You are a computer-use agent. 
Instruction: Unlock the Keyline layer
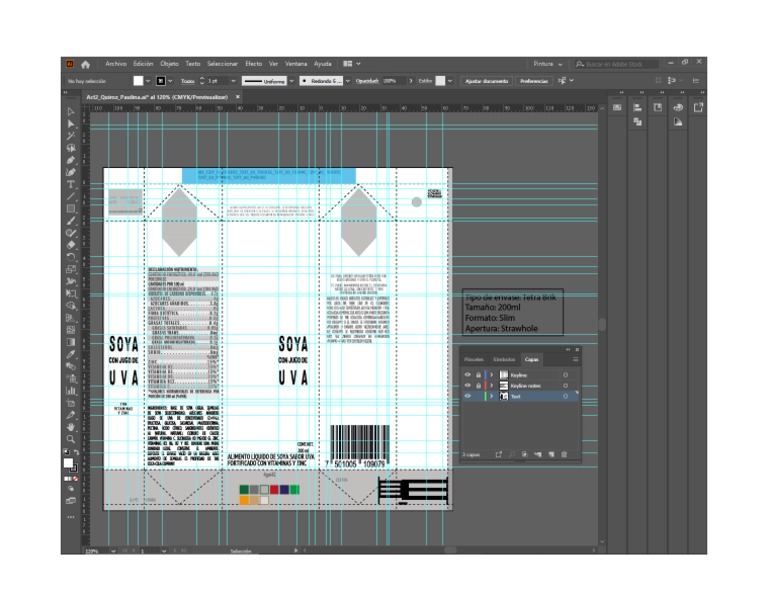pyautogui.click(x=478, y=374)
